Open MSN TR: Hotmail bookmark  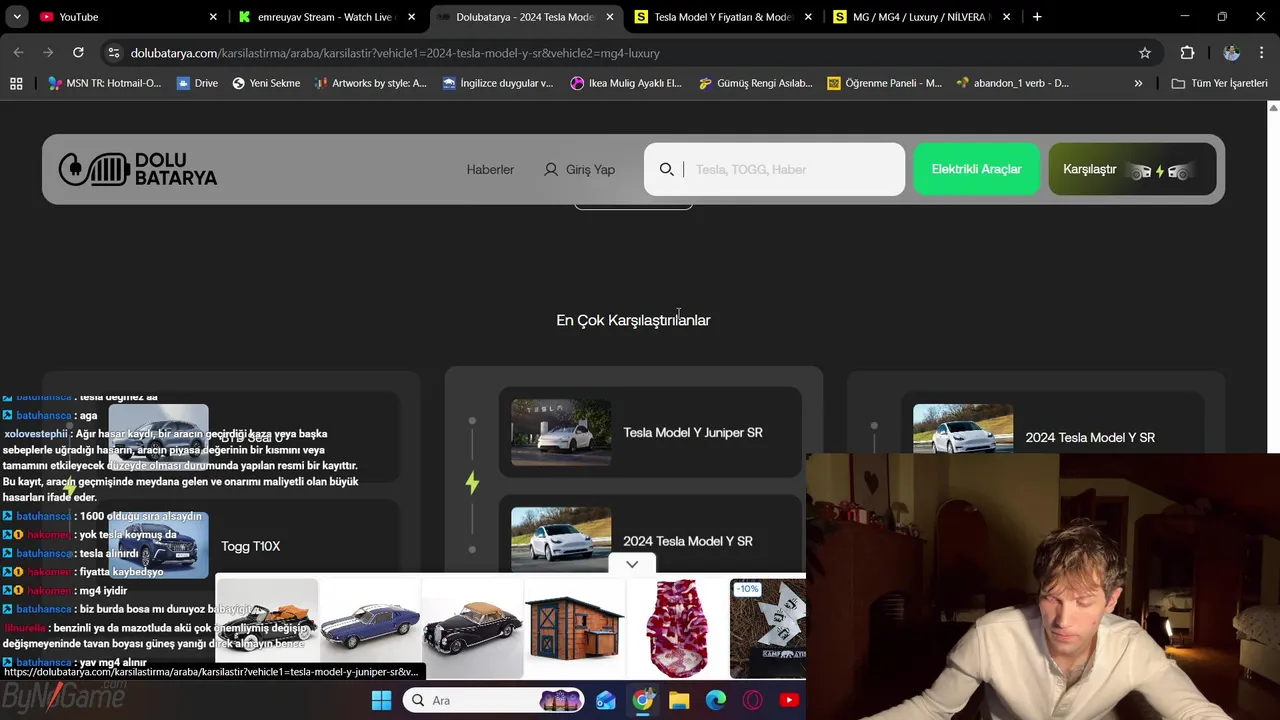coord(105,83)
